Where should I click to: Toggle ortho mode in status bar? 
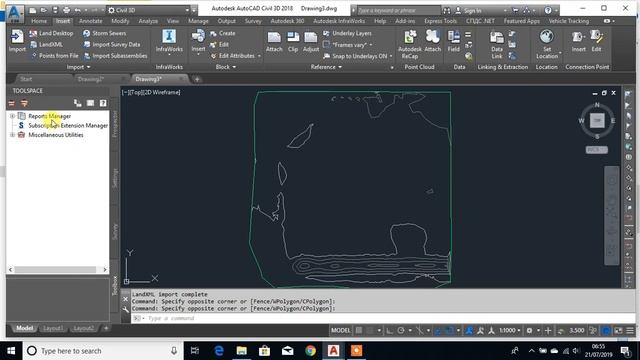(389, 331)
